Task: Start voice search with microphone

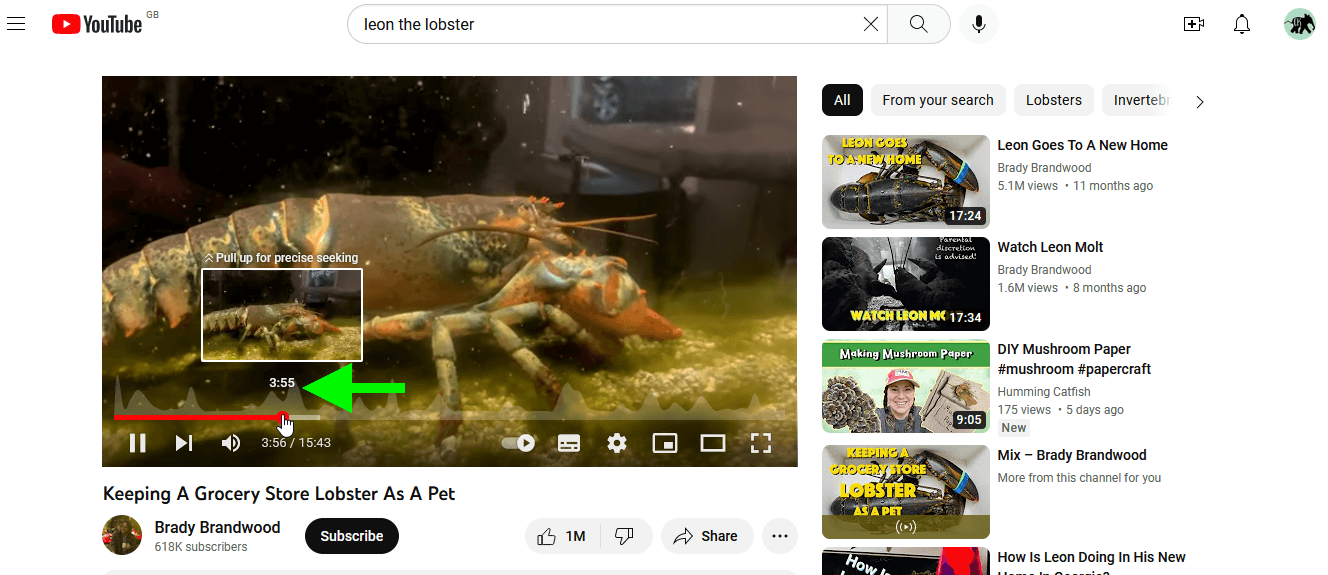Action: [x=979, y=24]
